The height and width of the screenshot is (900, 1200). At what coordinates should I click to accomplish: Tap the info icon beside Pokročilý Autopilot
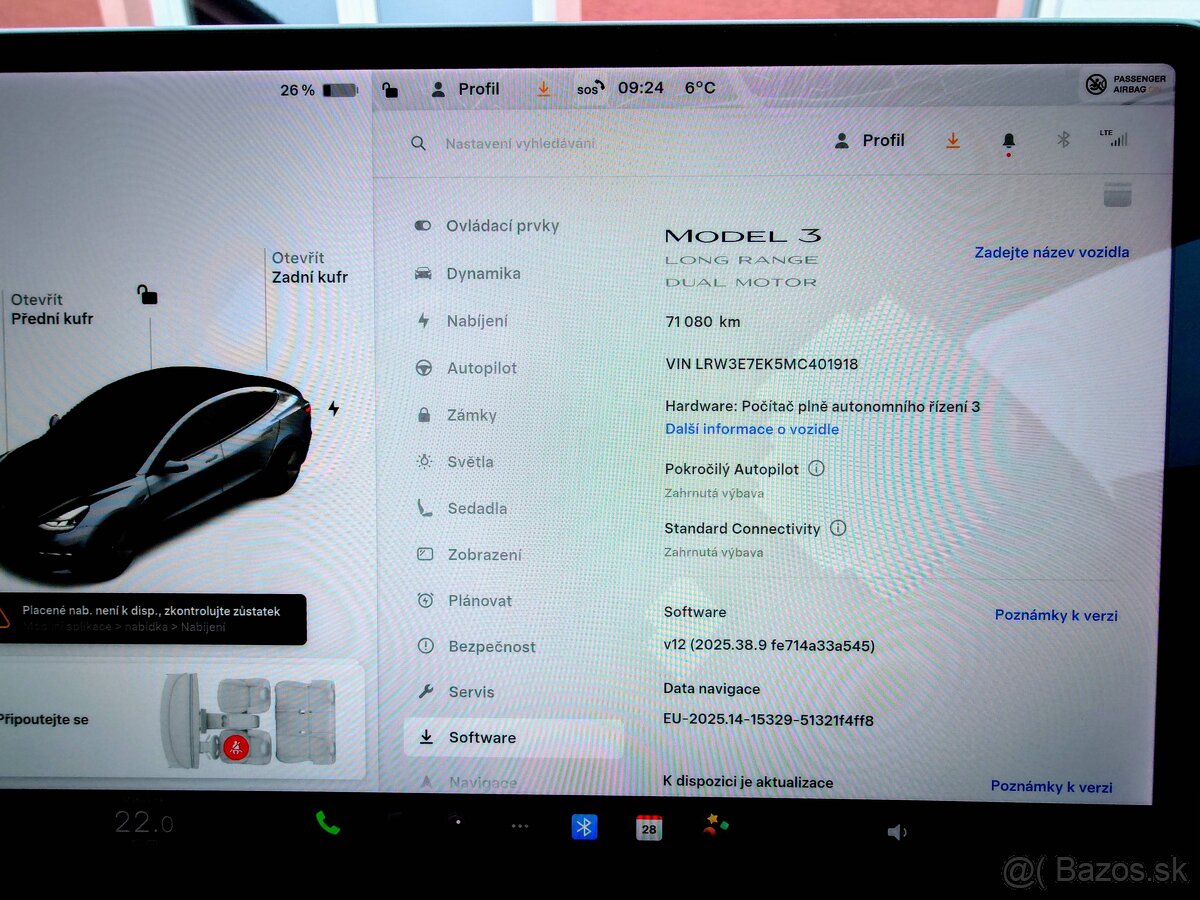pos(816,468)
